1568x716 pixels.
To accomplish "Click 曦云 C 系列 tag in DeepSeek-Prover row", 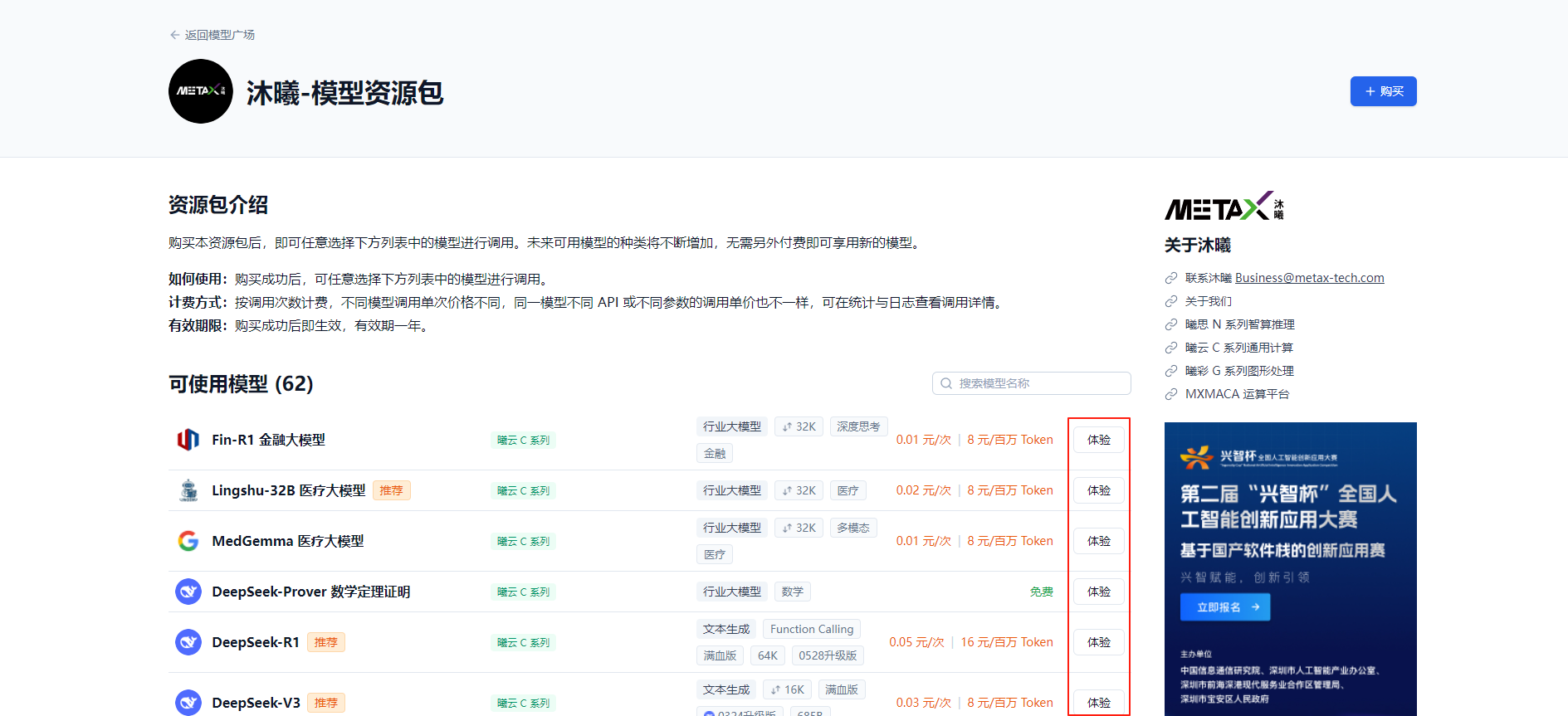I will 523,592.
